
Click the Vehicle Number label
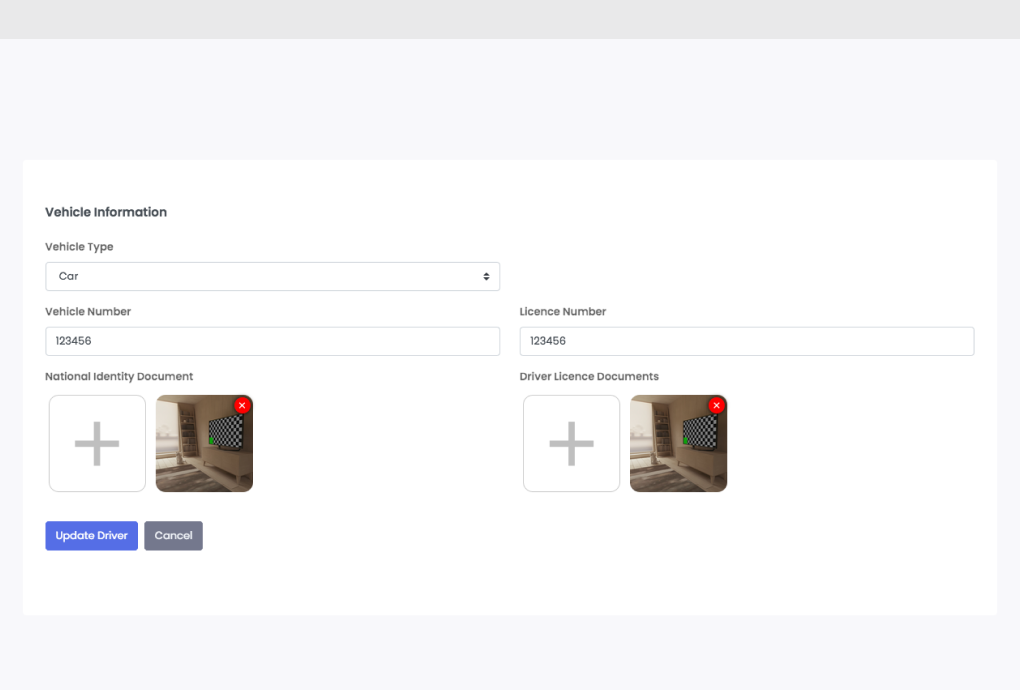[x=88, y=312]
